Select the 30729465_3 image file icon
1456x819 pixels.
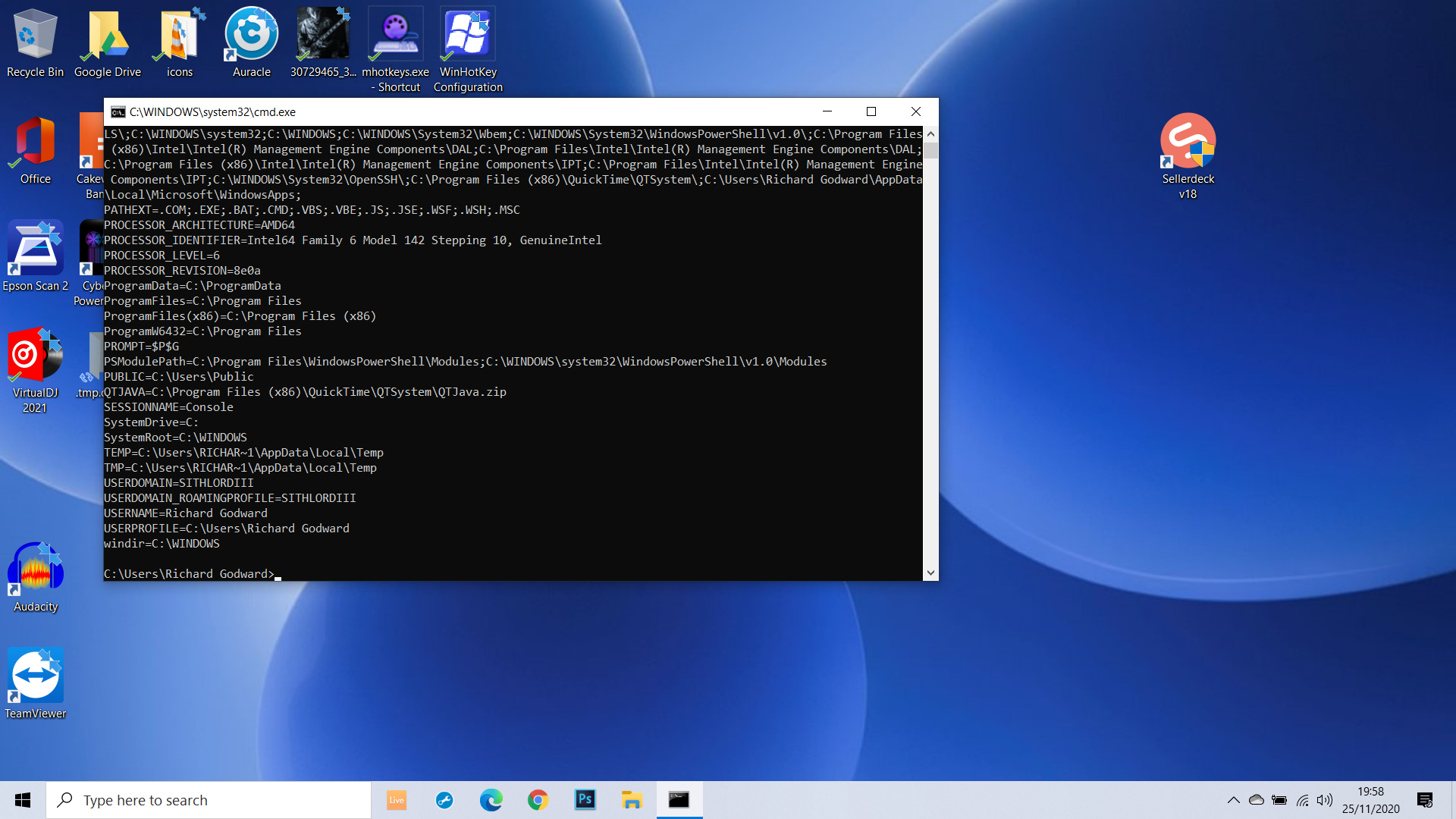pos(323,43)
